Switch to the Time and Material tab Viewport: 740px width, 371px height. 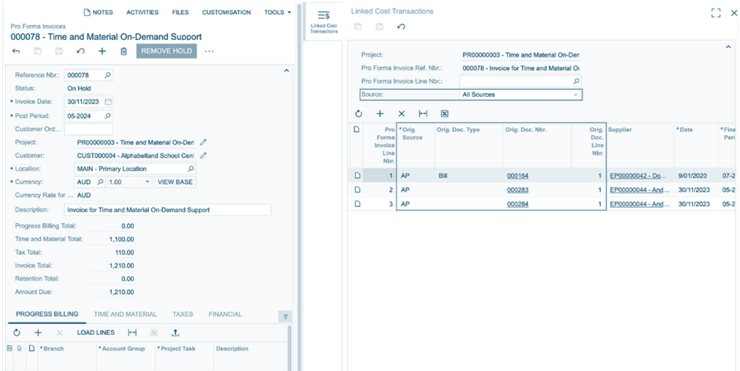125,314
